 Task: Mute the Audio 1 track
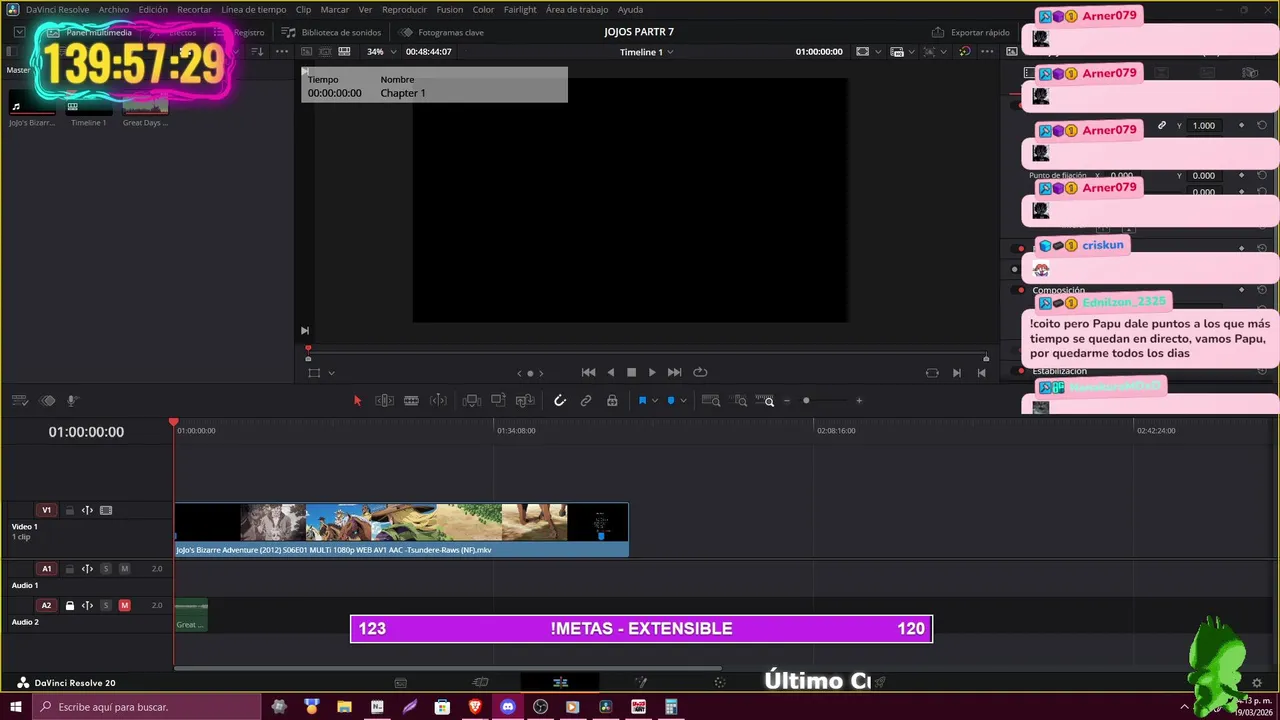click(124, 569)
